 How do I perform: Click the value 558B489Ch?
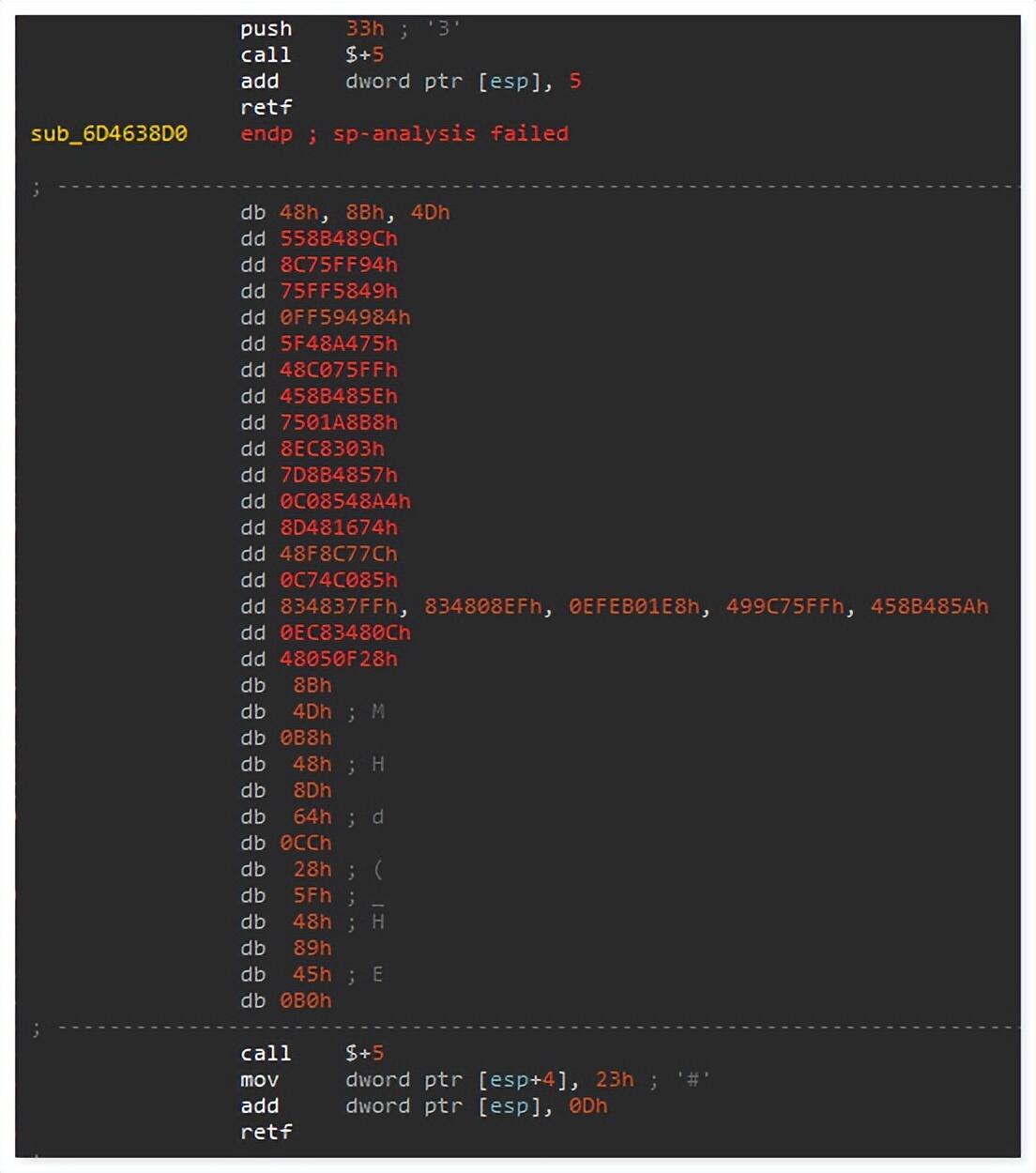[x=338, y=239]
